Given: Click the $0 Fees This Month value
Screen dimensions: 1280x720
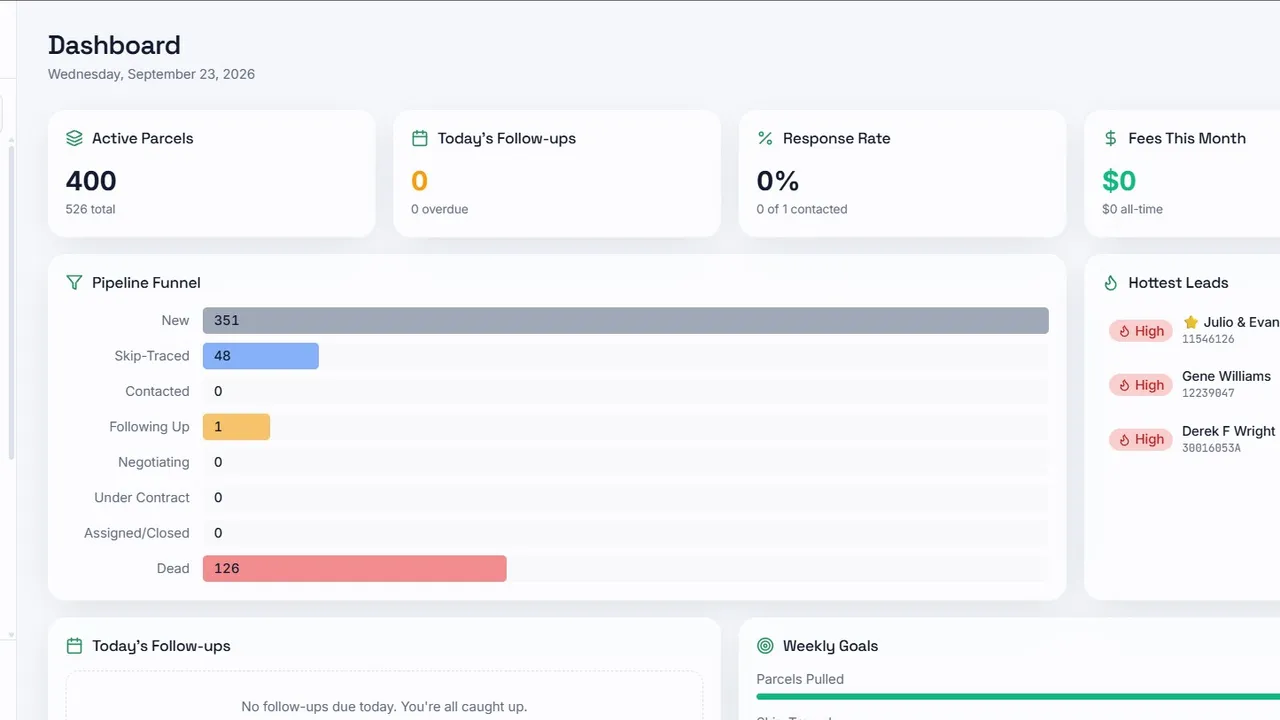Looking at the screenshot, I should tap(1119, 181).
